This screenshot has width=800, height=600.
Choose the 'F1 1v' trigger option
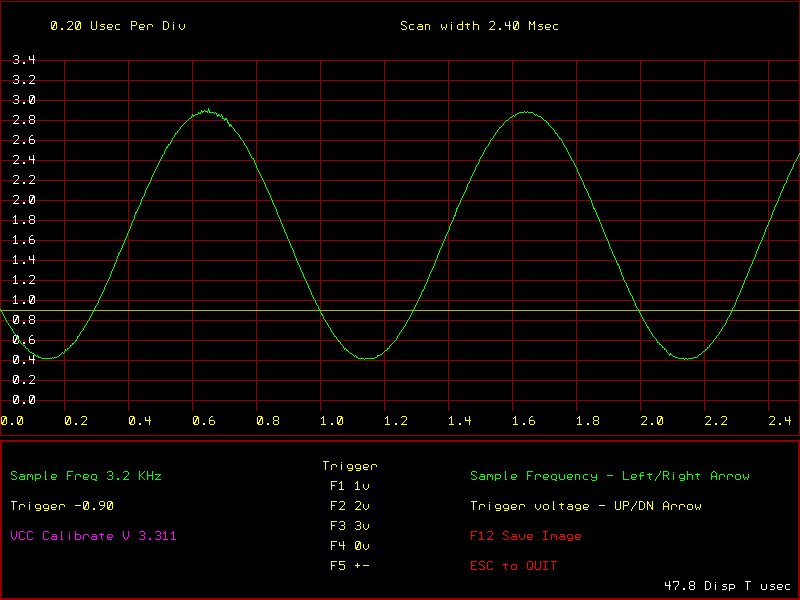point(349,486)
